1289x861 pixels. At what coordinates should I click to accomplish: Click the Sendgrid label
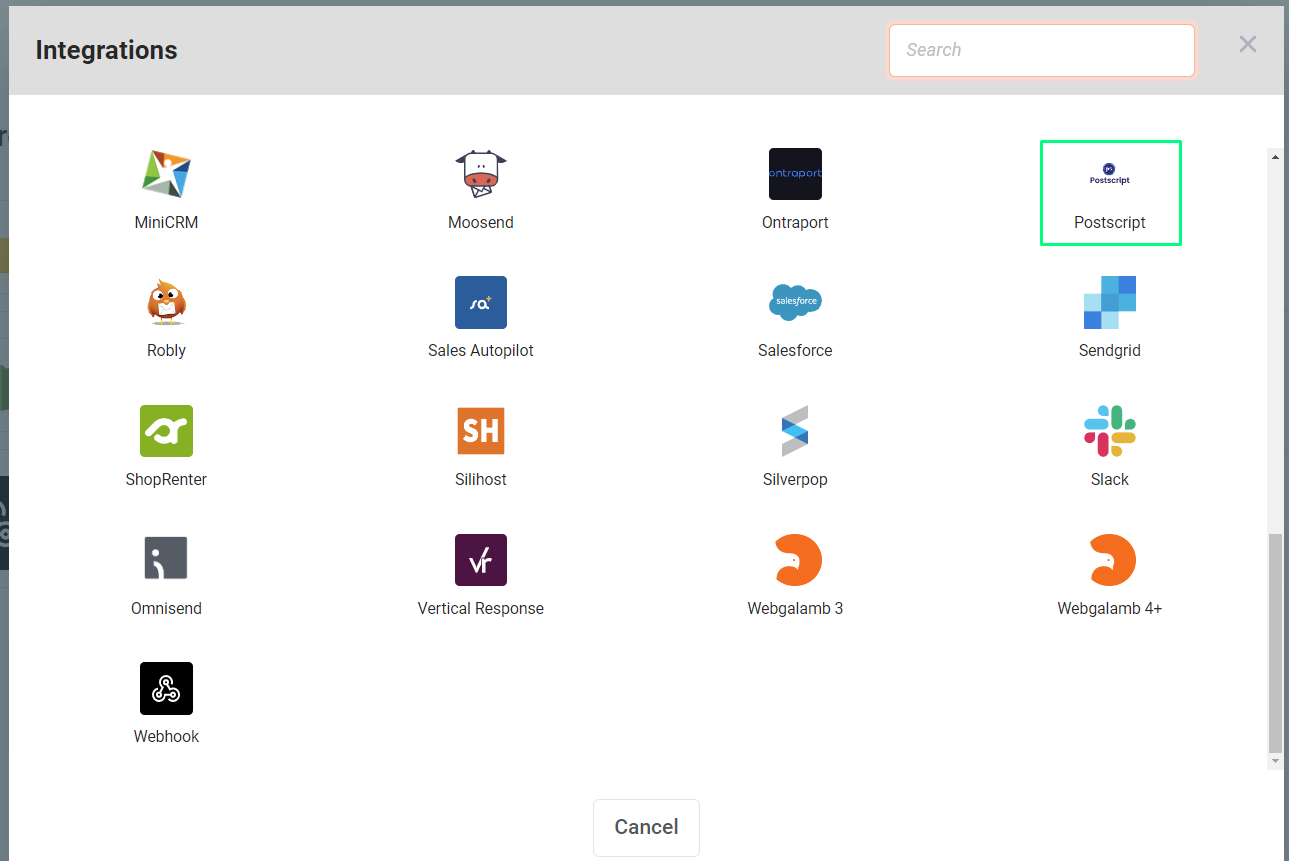pyautogui.click(x=1110, y=350)
